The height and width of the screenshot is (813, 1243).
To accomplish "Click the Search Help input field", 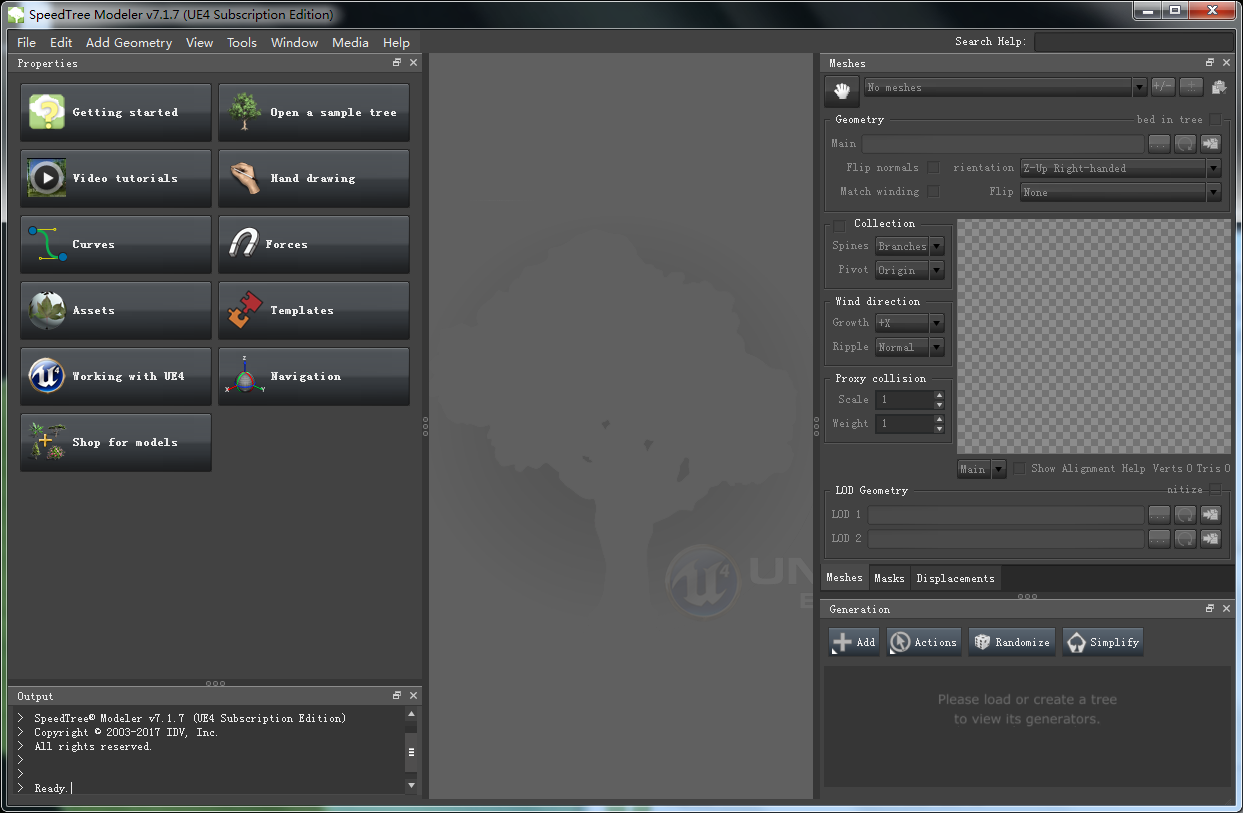I will tap(1133, 42).
